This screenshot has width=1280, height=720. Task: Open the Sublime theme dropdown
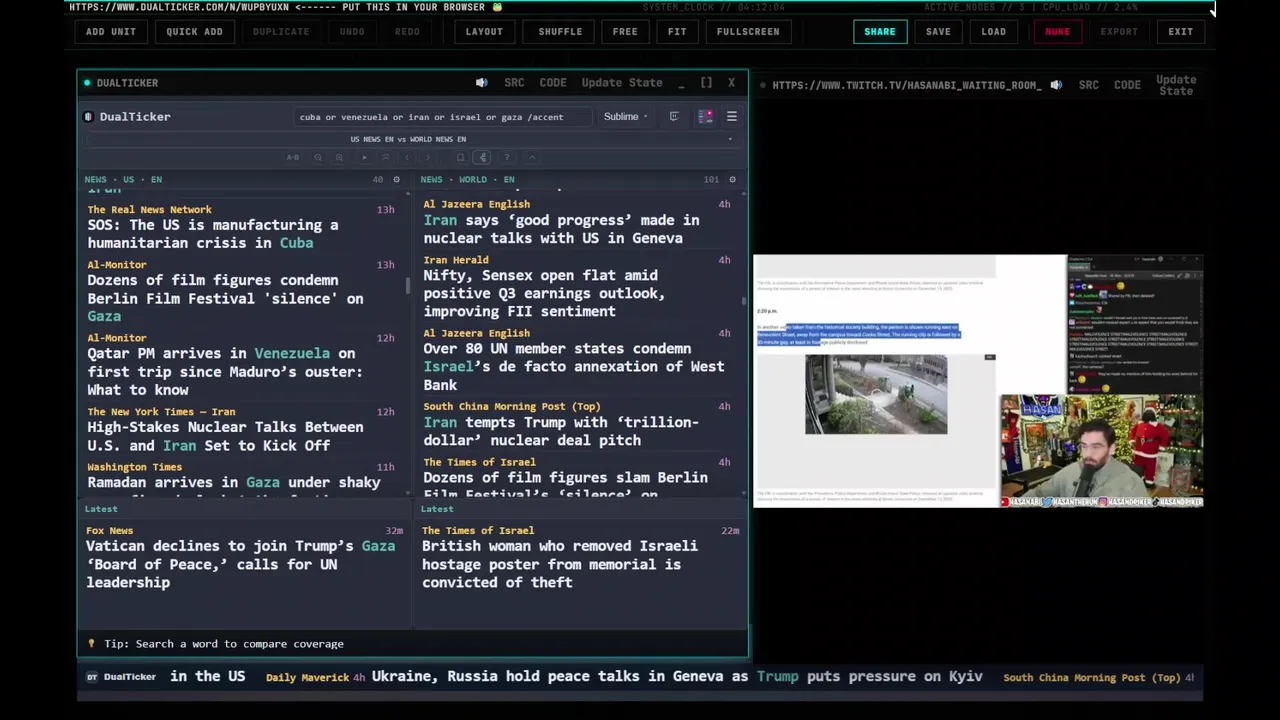point(625,117)
